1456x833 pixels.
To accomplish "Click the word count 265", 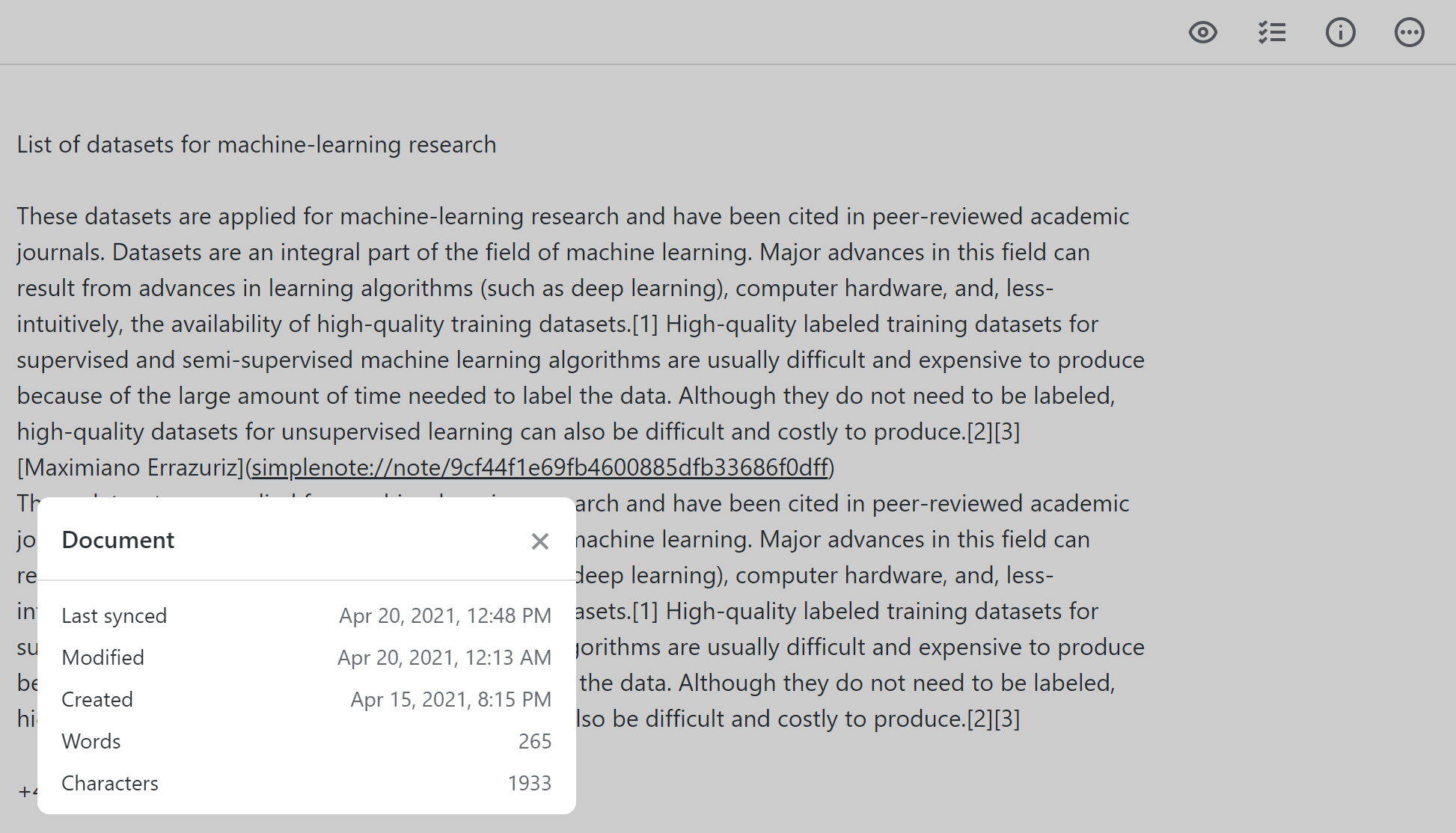I will coord(535,741).
